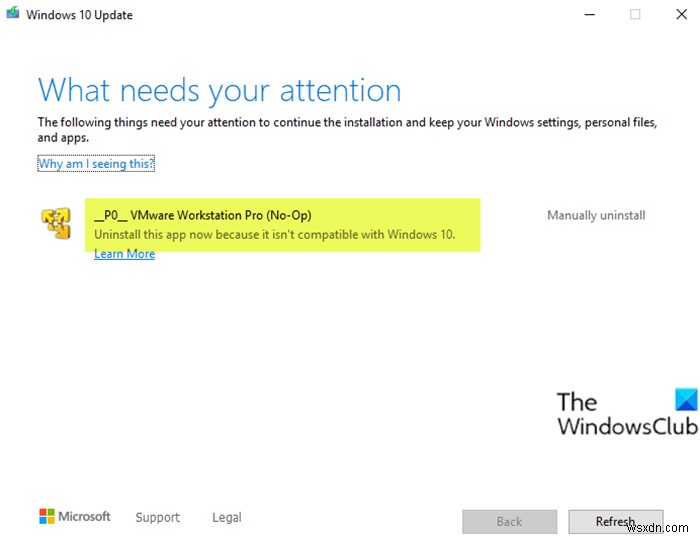Click the 'Windows 10 Update' window title text
Screen dimensions: 700x538
pos(79,15)
